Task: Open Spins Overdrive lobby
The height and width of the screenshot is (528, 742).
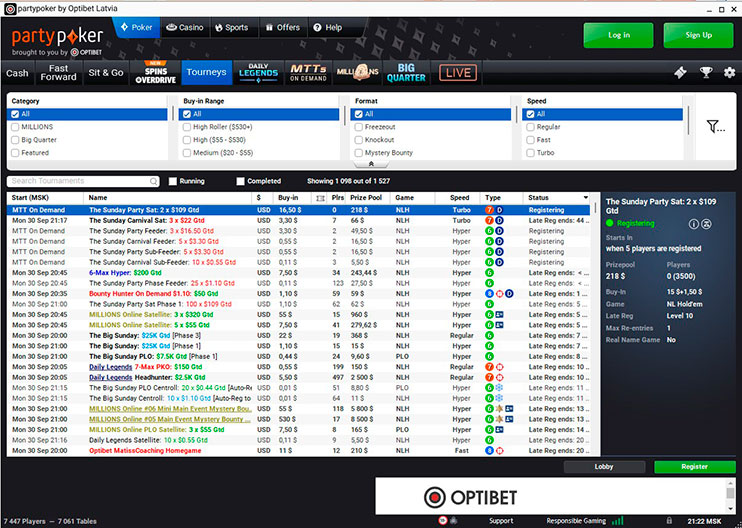Action: coord(155,72)
